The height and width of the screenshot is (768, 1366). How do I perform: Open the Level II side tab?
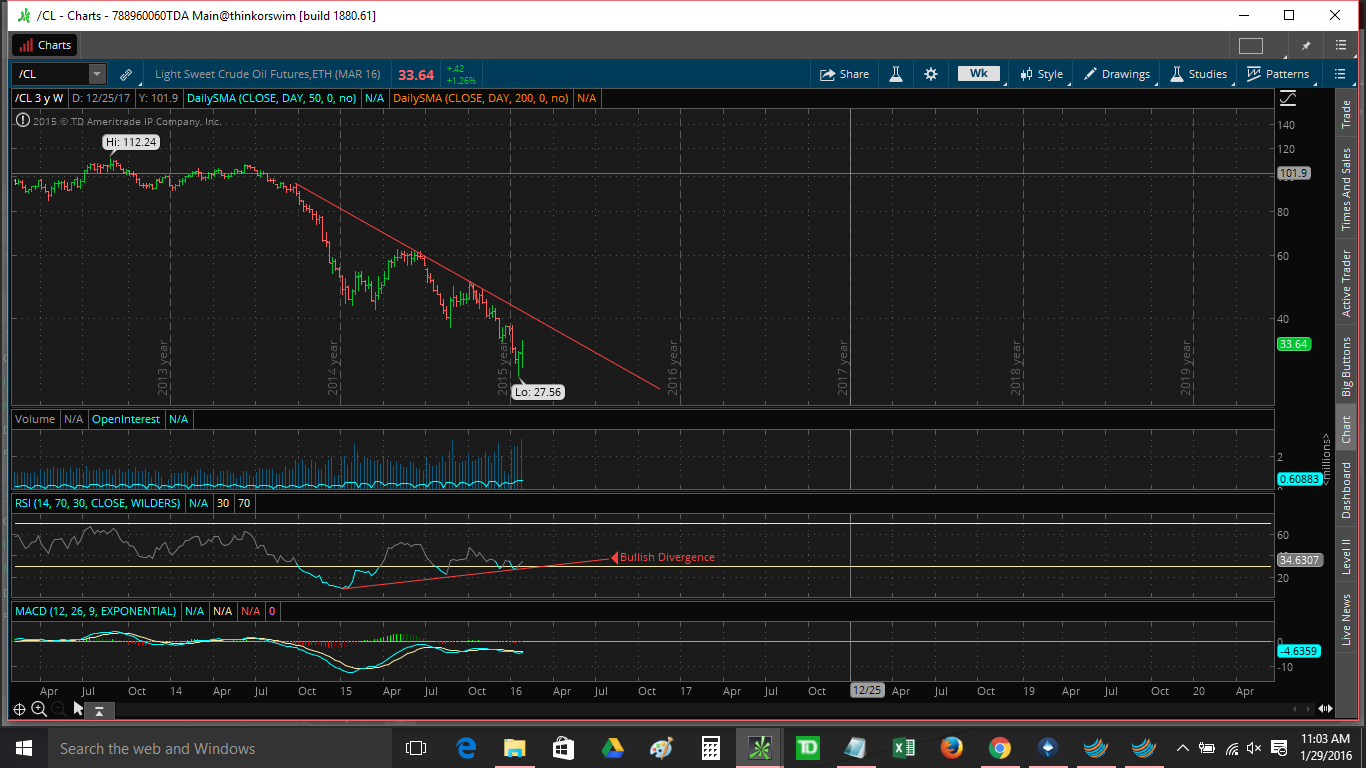click(1346, 557)
